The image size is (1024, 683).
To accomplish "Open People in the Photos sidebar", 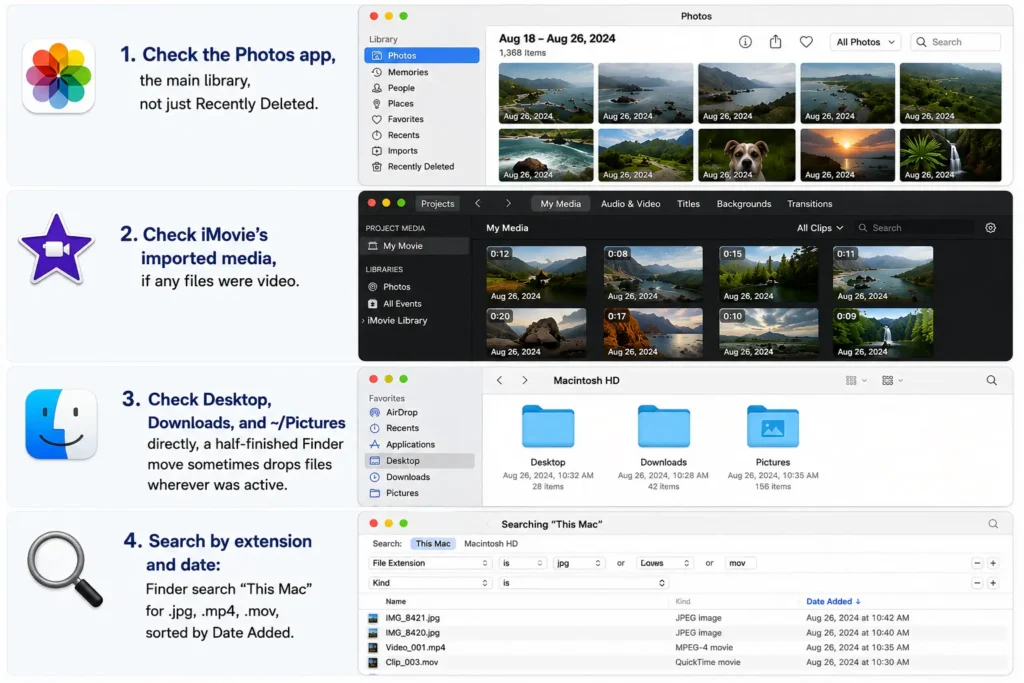I will point(400,87).
